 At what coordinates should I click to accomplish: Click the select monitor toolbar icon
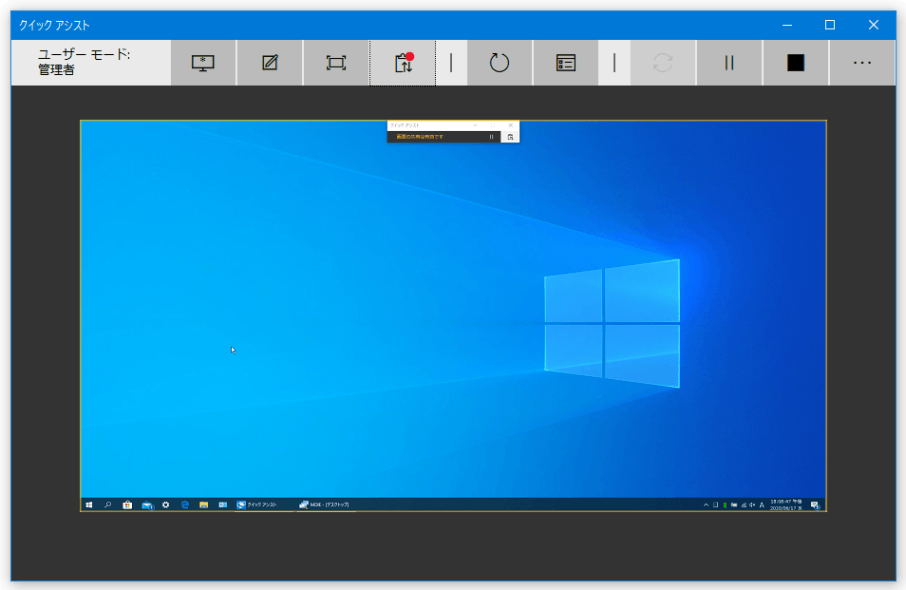(x=203, y=63)
